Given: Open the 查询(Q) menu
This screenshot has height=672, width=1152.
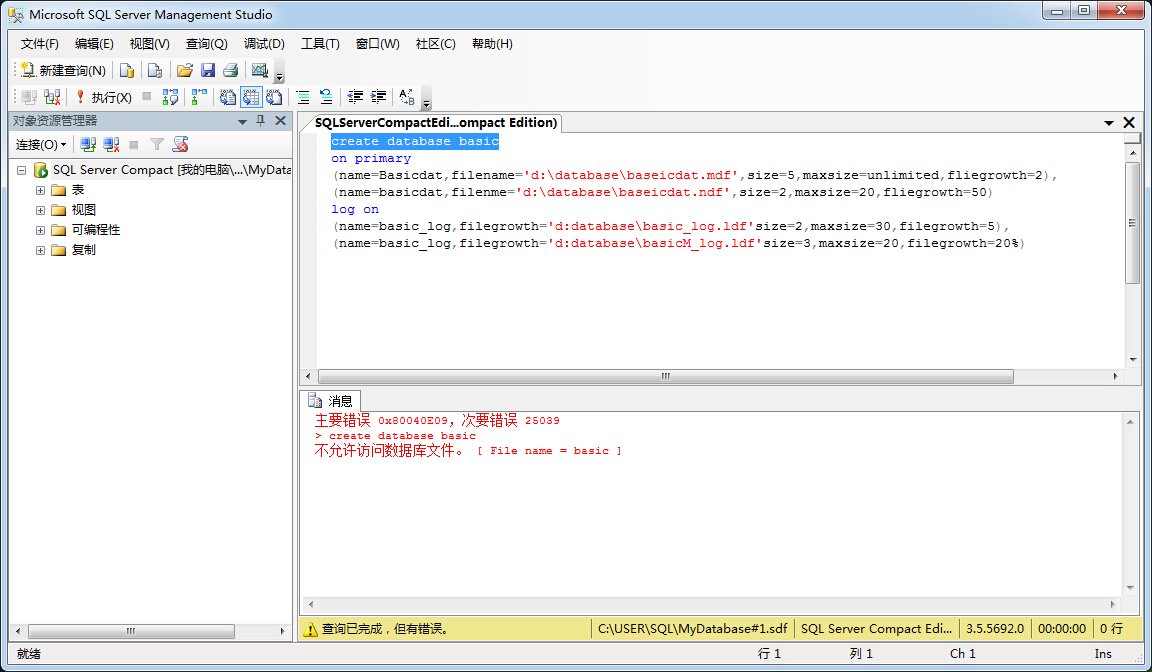Looking at the screenshot, I should tap(206, 43).
